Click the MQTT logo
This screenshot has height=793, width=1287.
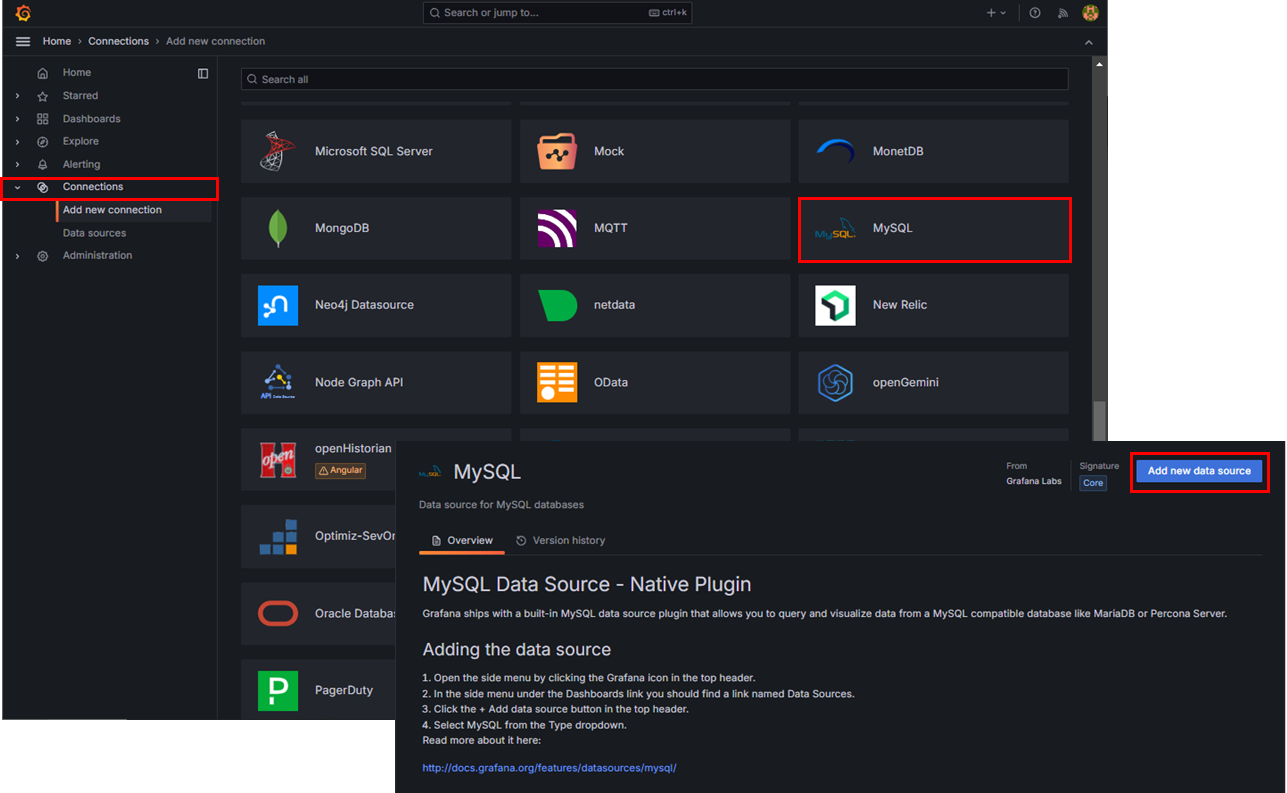[x=556, y=228]
